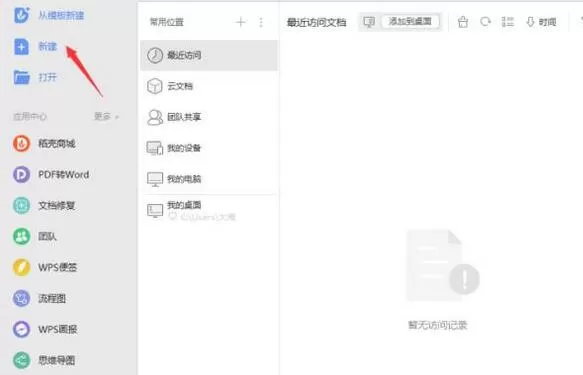The image size is (583, 375).
Task: Click the plus icon next to 常用位置
Action: point(241,22)
